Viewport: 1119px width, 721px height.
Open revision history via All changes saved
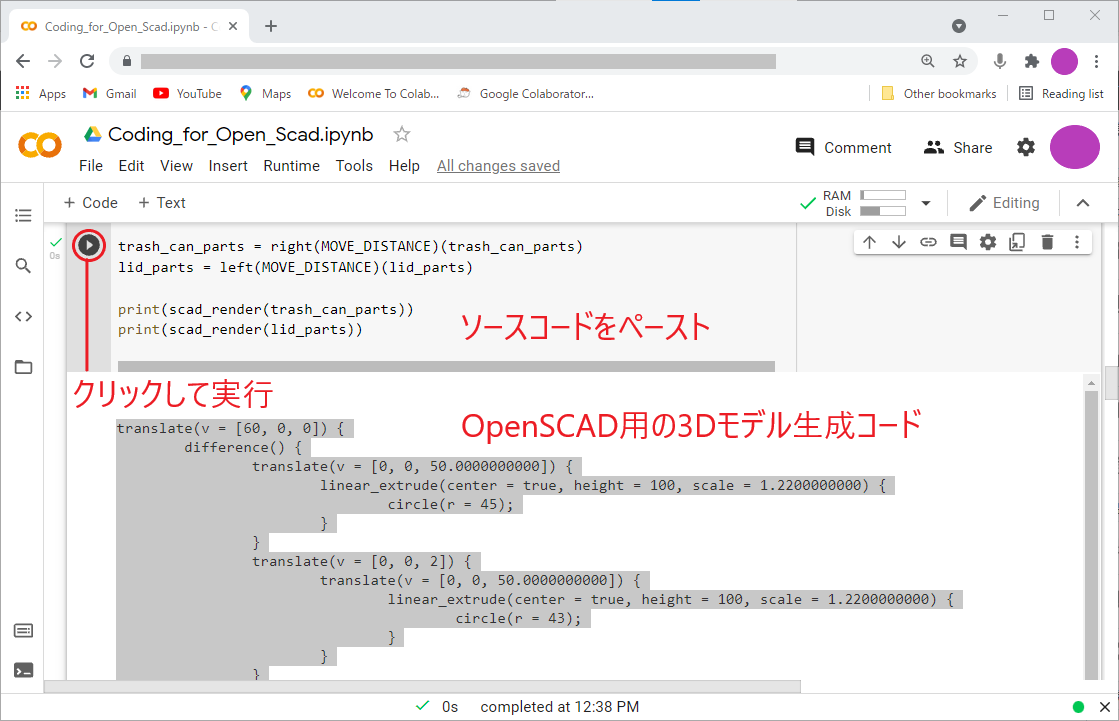coord(498,166)
